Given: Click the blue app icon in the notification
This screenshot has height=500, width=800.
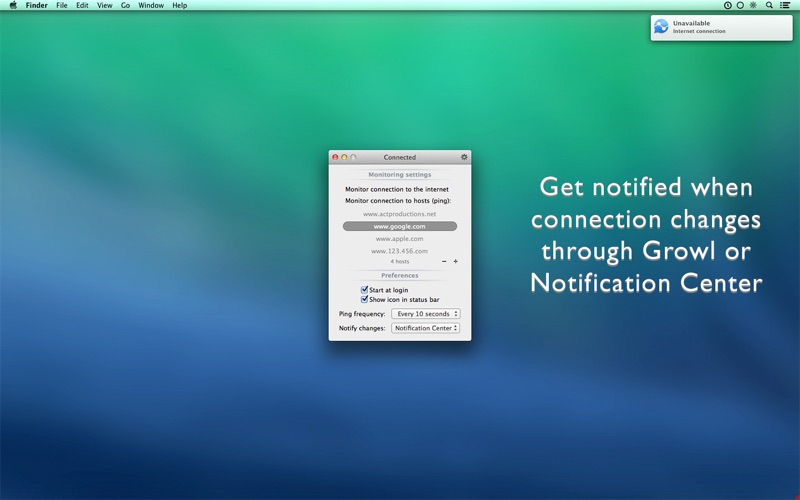Looking at the screenshot, I should [661, 27].
